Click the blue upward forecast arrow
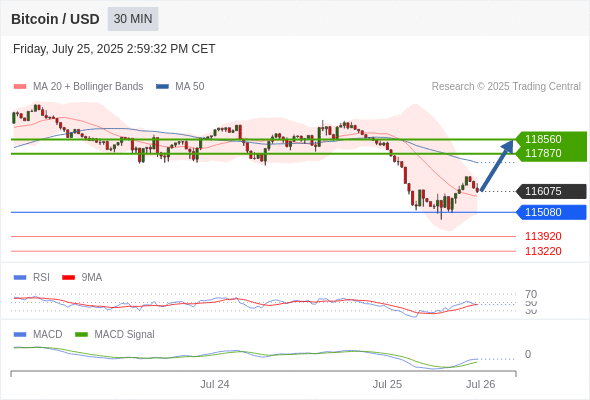 pos(497,165)
